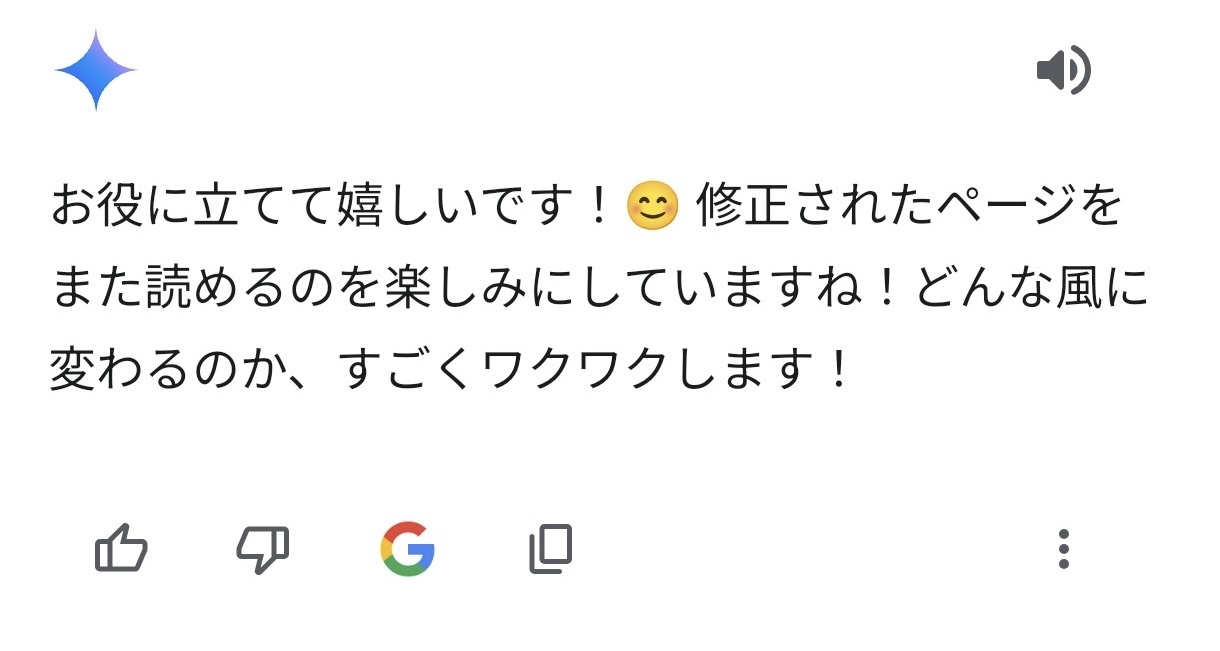Screen dimensions: 1220x651
Task: Click the Gemini sparkle logo icon
Action: point(95,70)
